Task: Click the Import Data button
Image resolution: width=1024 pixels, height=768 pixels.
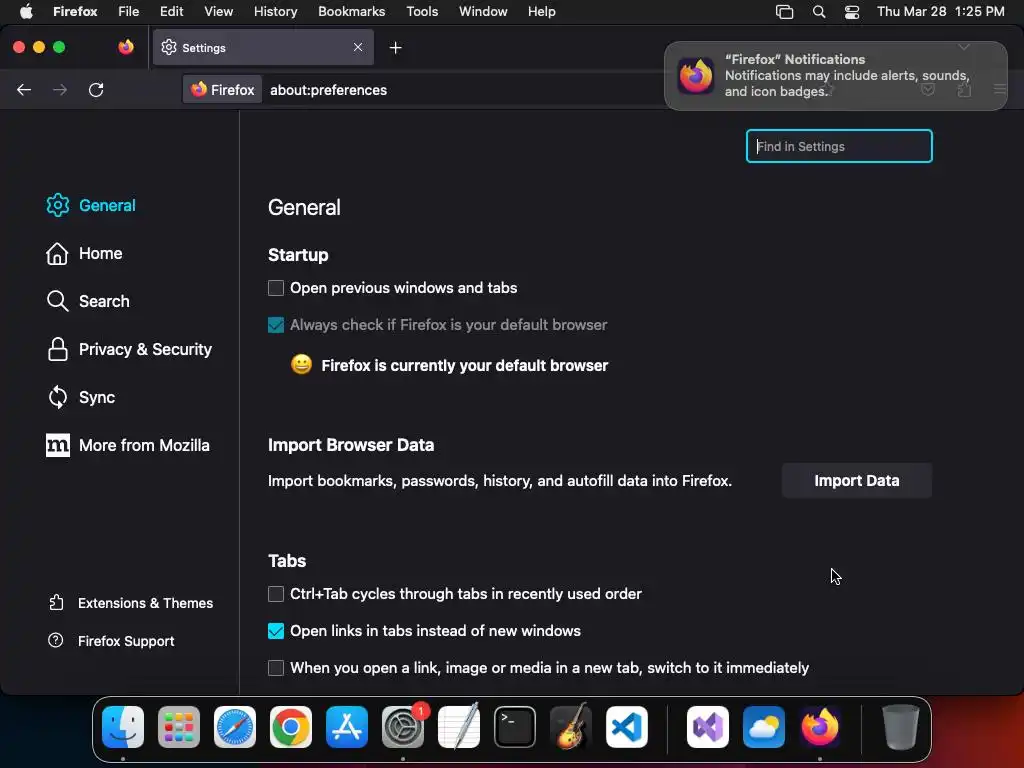Action: [x=857, y=481]
